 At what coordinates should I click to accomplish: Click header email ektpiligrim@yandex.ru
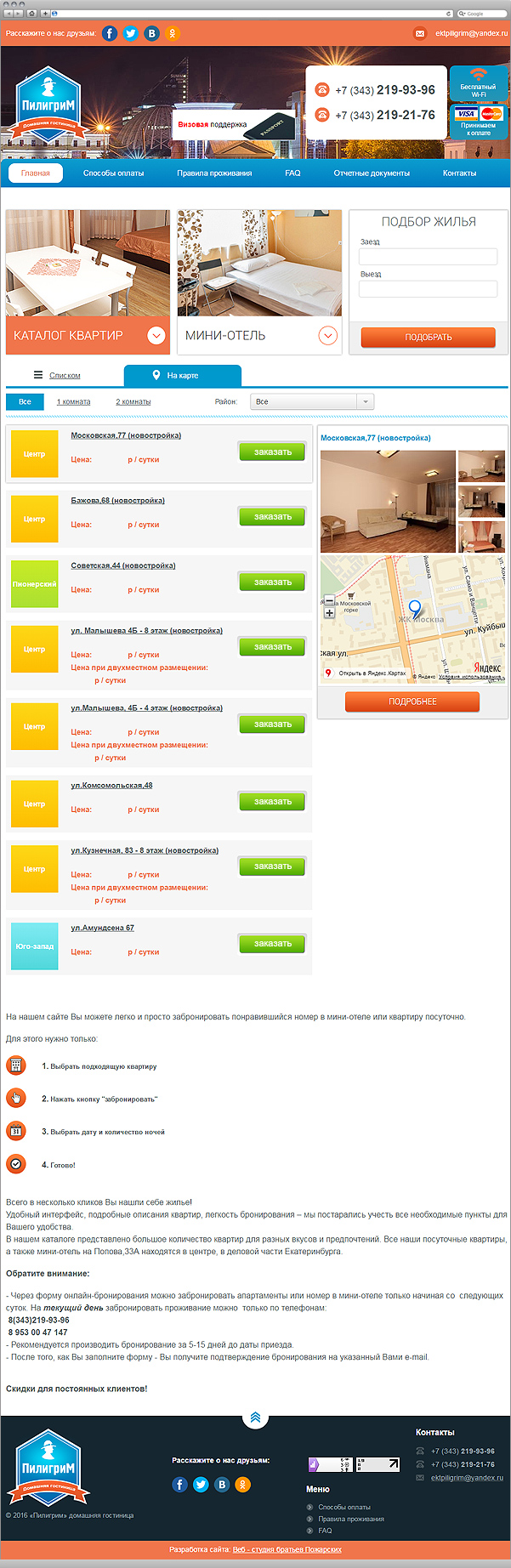471,33
